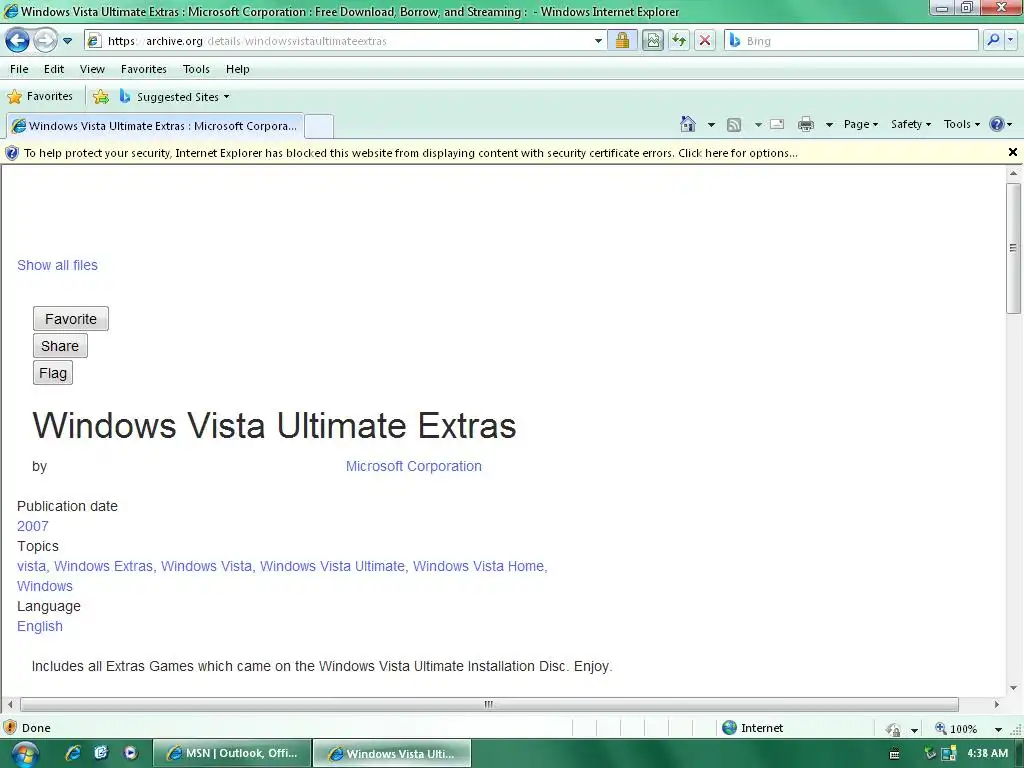Open the Help menu
Viewport: 1024px width, 768px height.
point(238,69)
